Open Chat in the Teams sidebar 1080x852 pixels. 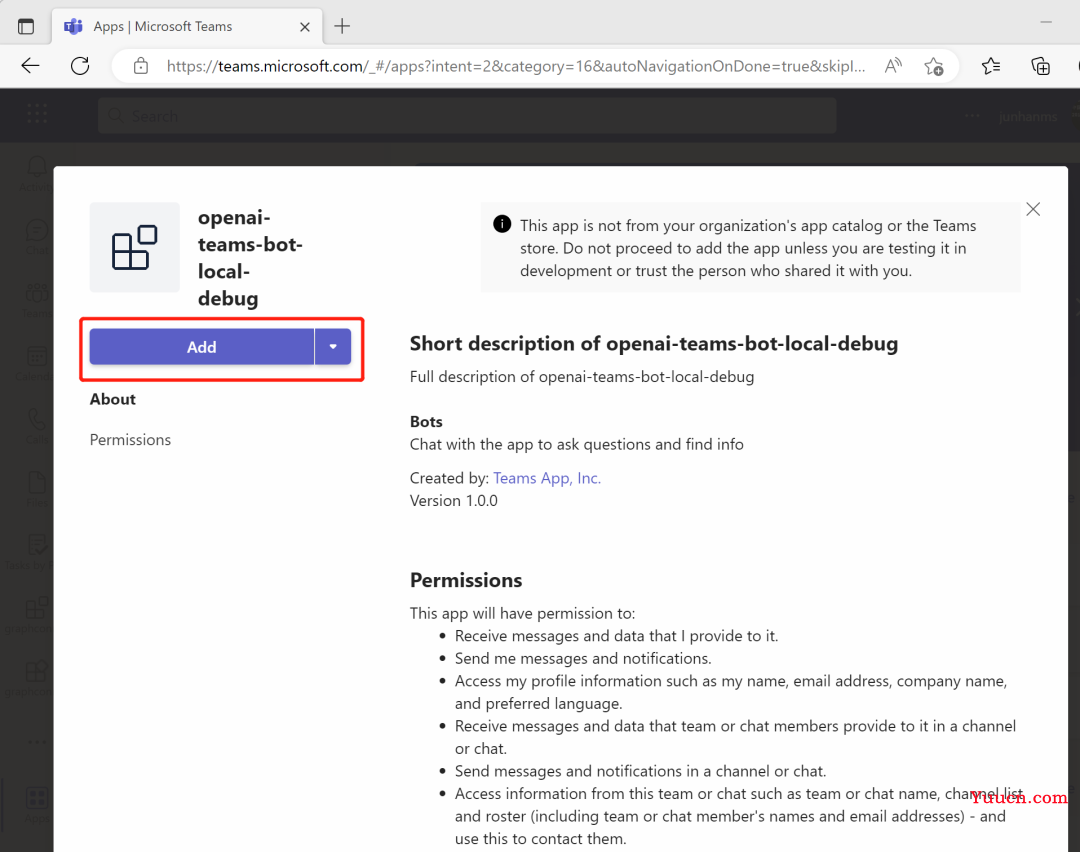(36, 236)
